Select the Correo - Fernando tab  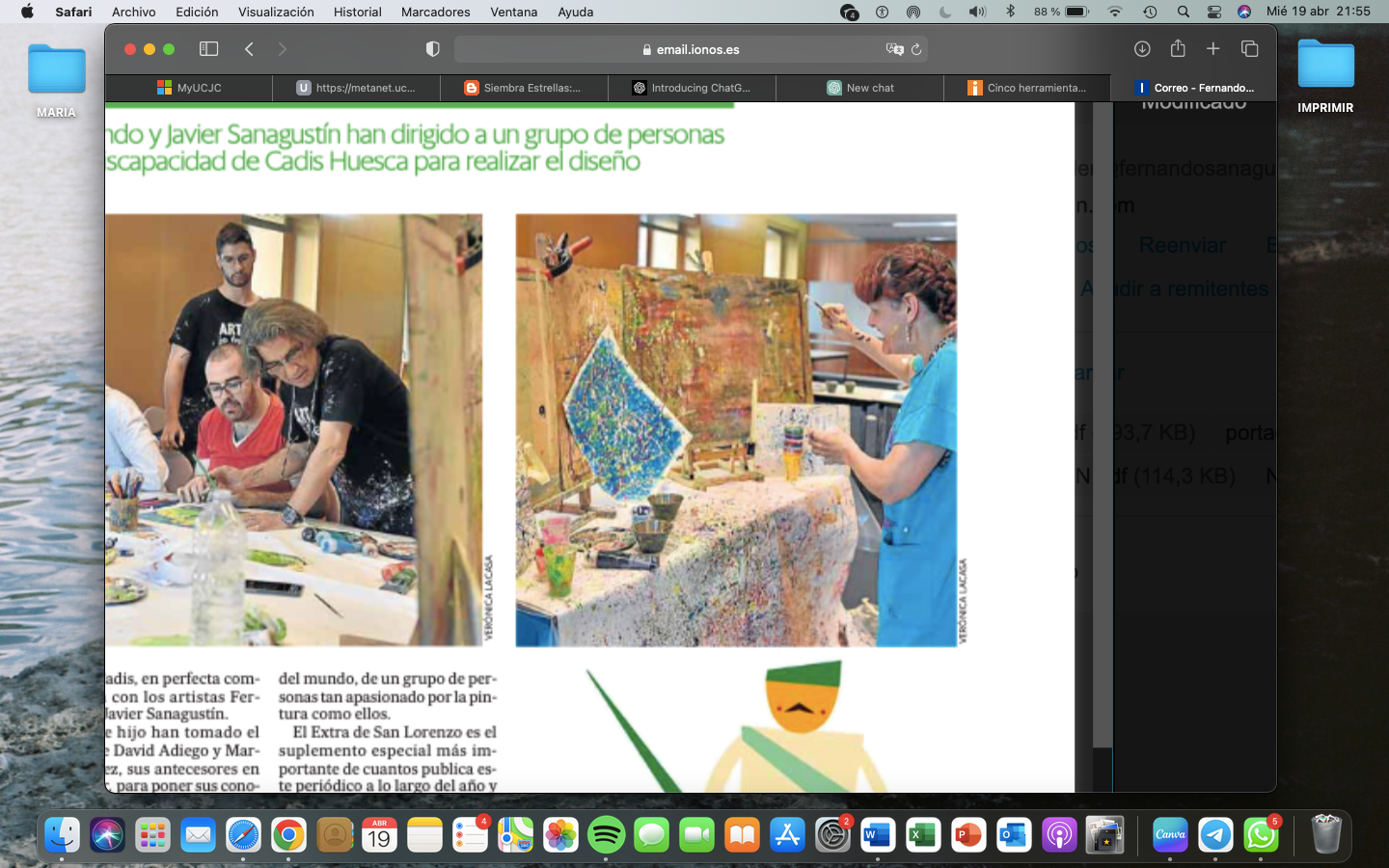(x=1194, y=88)
